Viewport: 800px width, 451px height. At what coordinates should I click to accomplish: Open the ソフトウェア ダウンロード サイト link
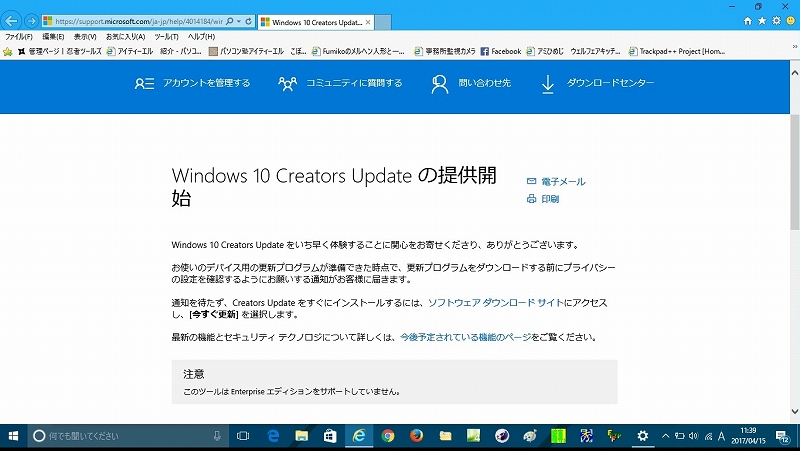495,303
